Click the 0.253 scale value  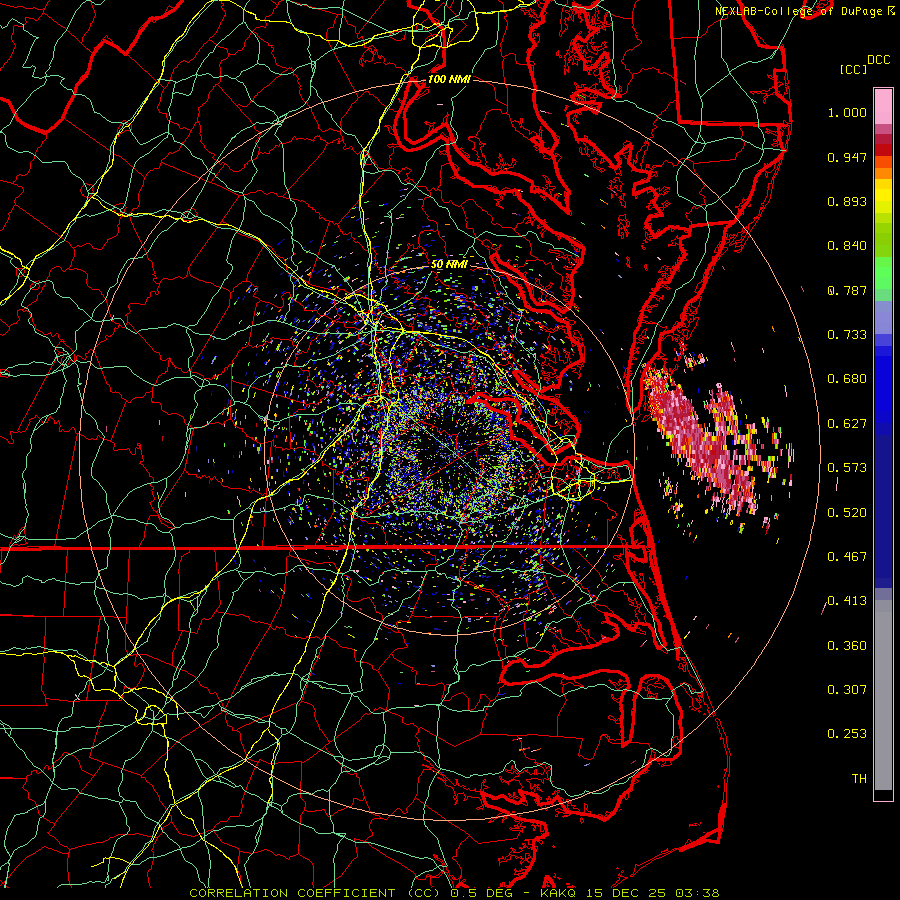[847, 734]
